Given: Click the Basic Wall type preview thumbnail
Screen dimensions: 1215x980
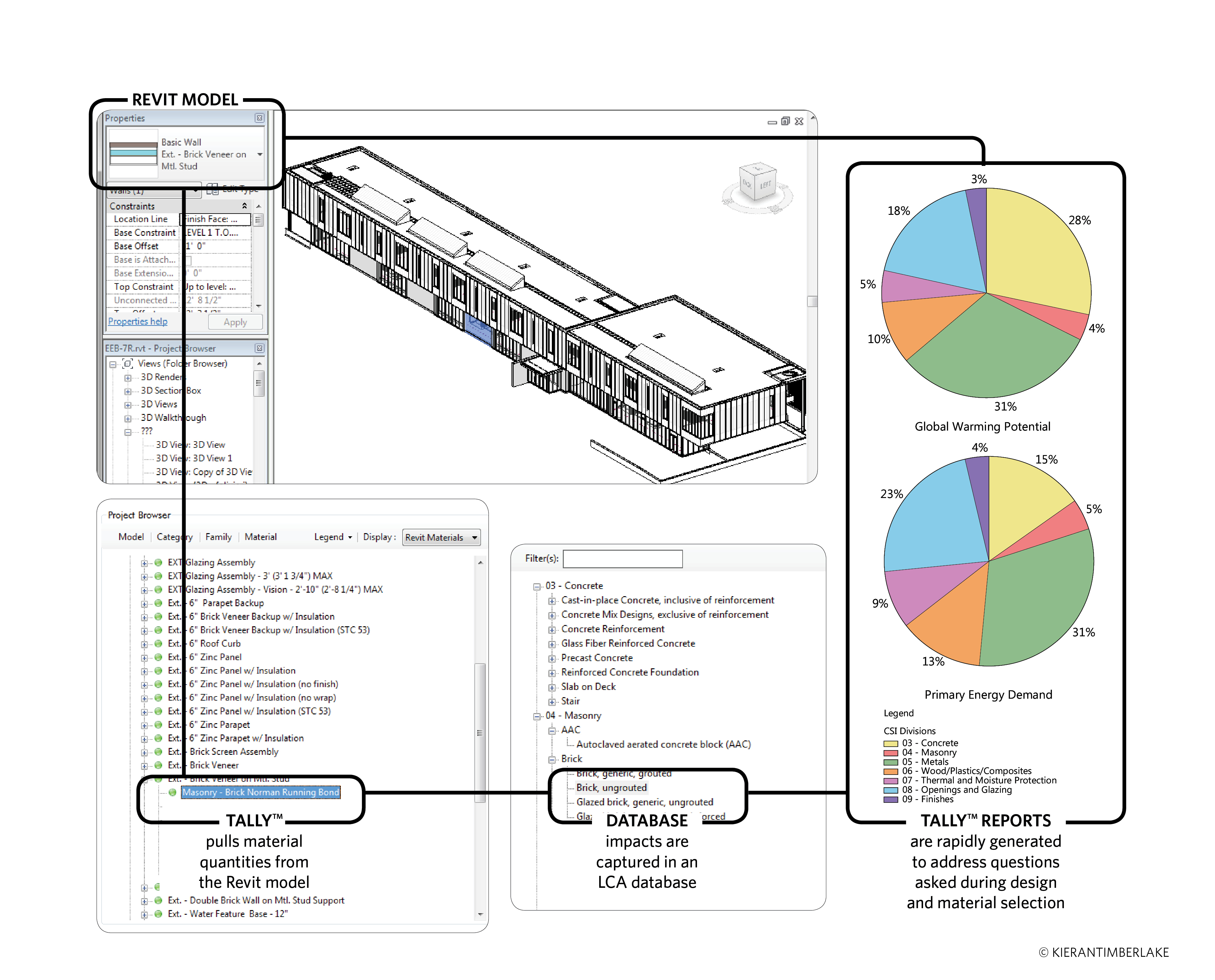Looking at the screenshot, I should 133,154.
